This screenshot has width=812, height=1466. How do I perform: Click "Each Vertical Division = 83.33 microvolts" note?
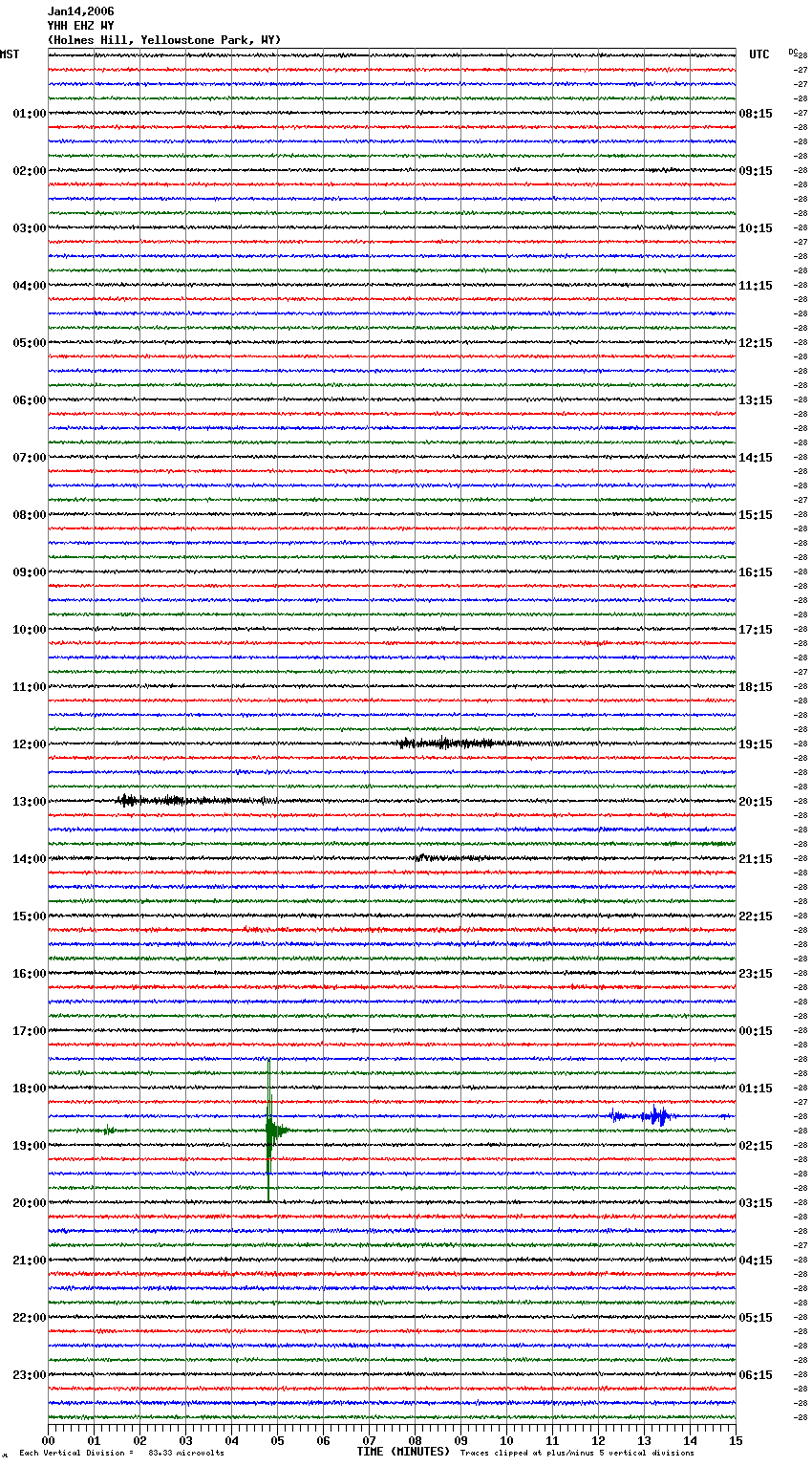pyautogui.click(x=121, y=1454)
